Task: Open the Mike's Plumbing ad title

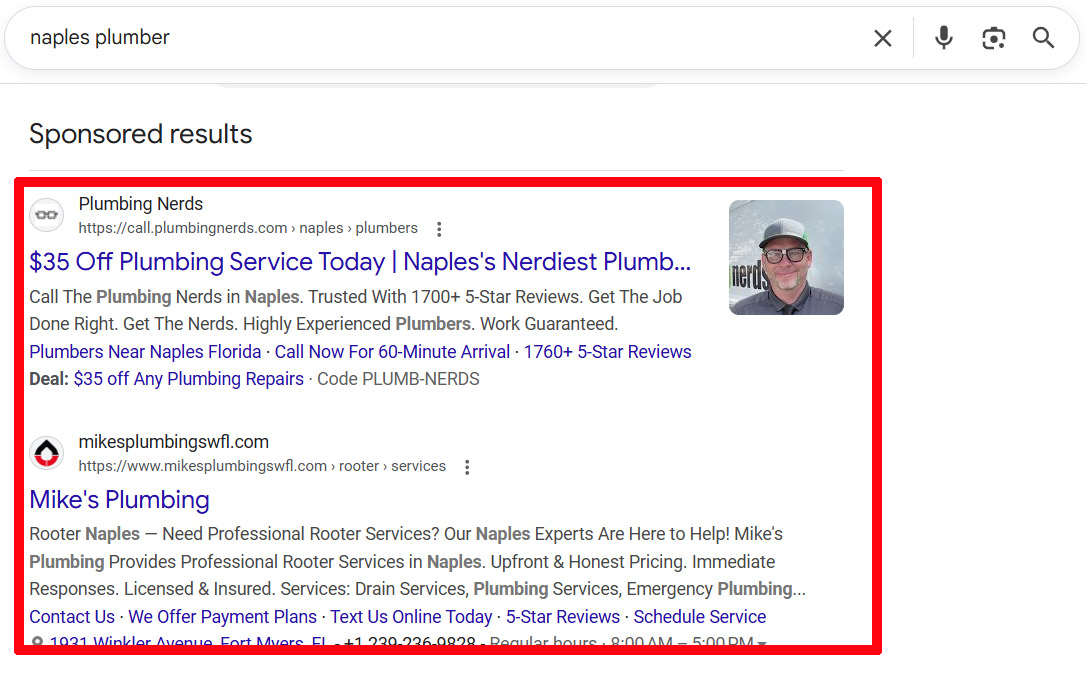Action: pos(119,500)
